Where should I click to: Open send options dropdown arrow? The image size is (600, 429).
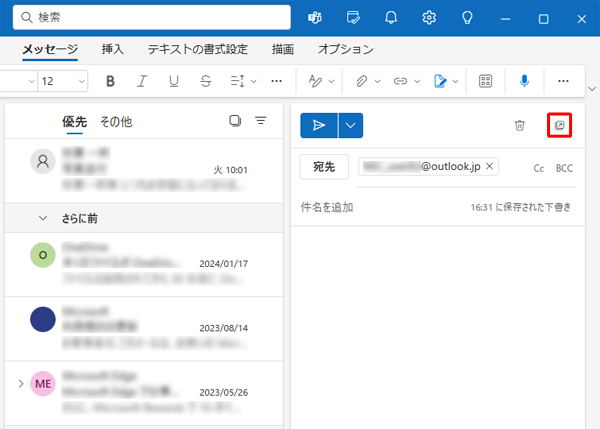click(351, 126)
